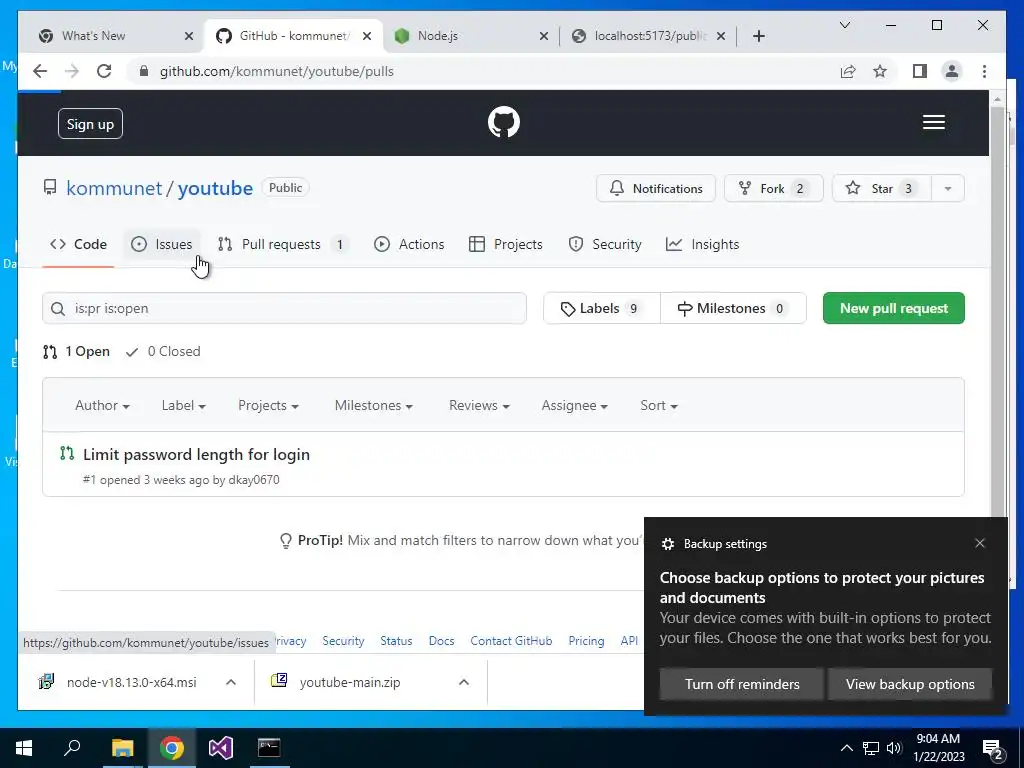The image size is (1024, 768).
Task: Click the browser address bar URL
Action: 277,71
